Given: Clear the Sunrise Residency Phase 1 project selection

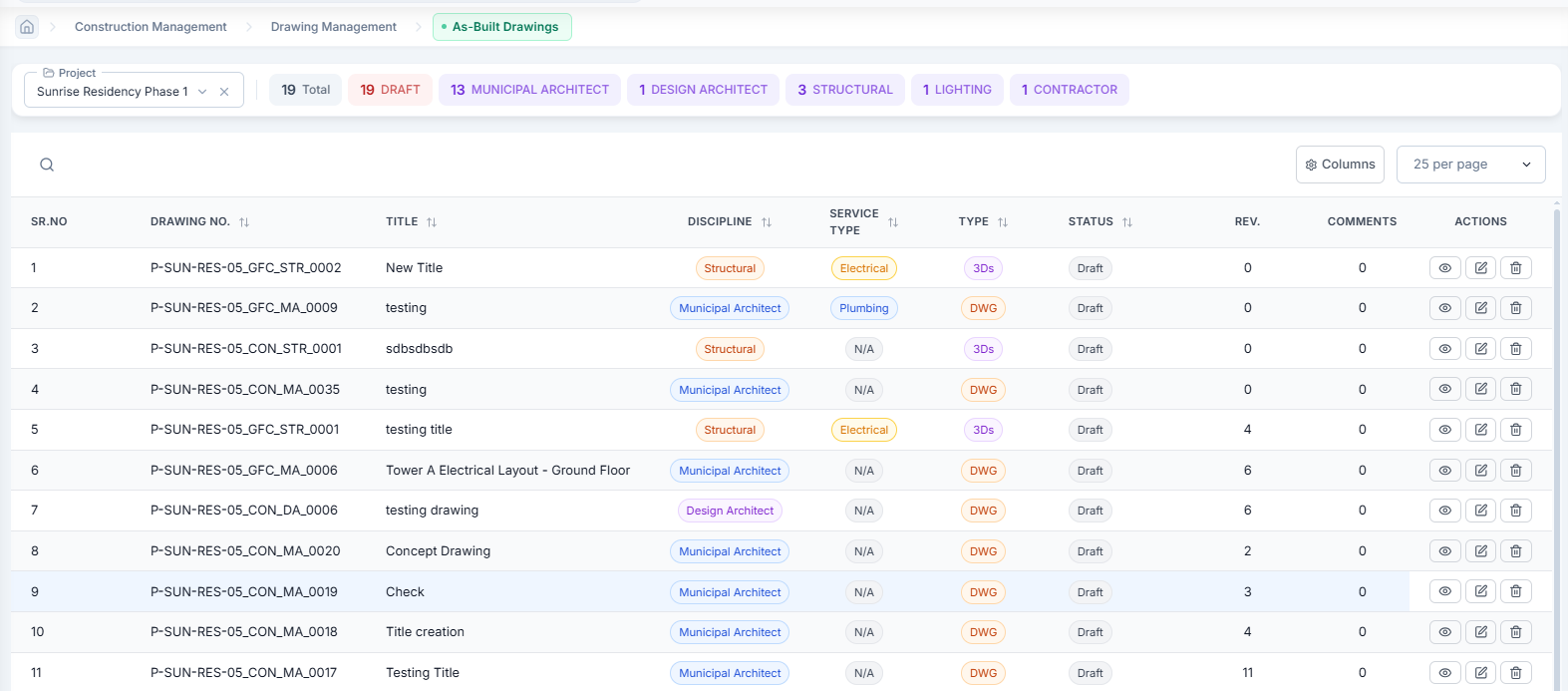Looking at the screenshot, I should click(x=224, y=92).
